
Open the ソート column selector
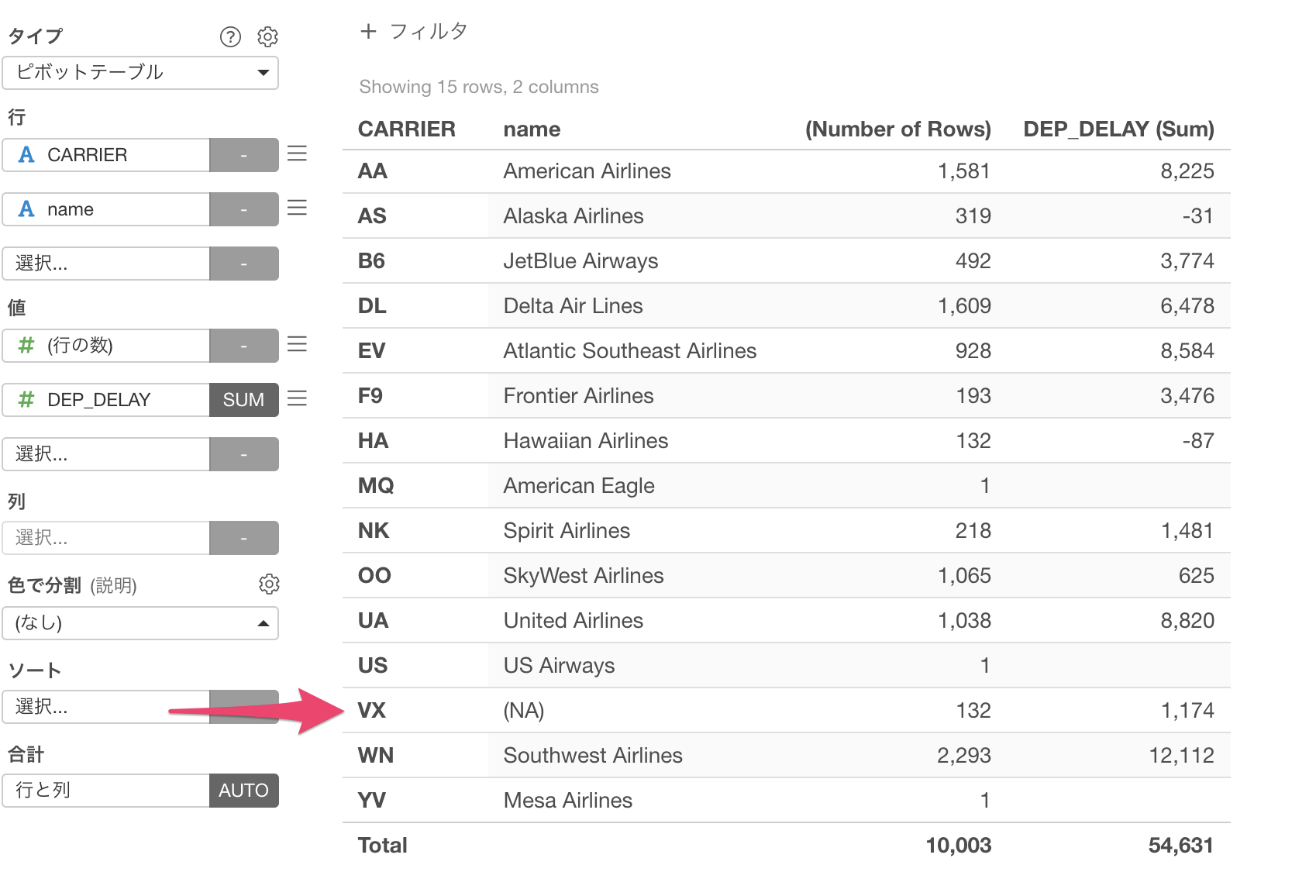(106, 707)
